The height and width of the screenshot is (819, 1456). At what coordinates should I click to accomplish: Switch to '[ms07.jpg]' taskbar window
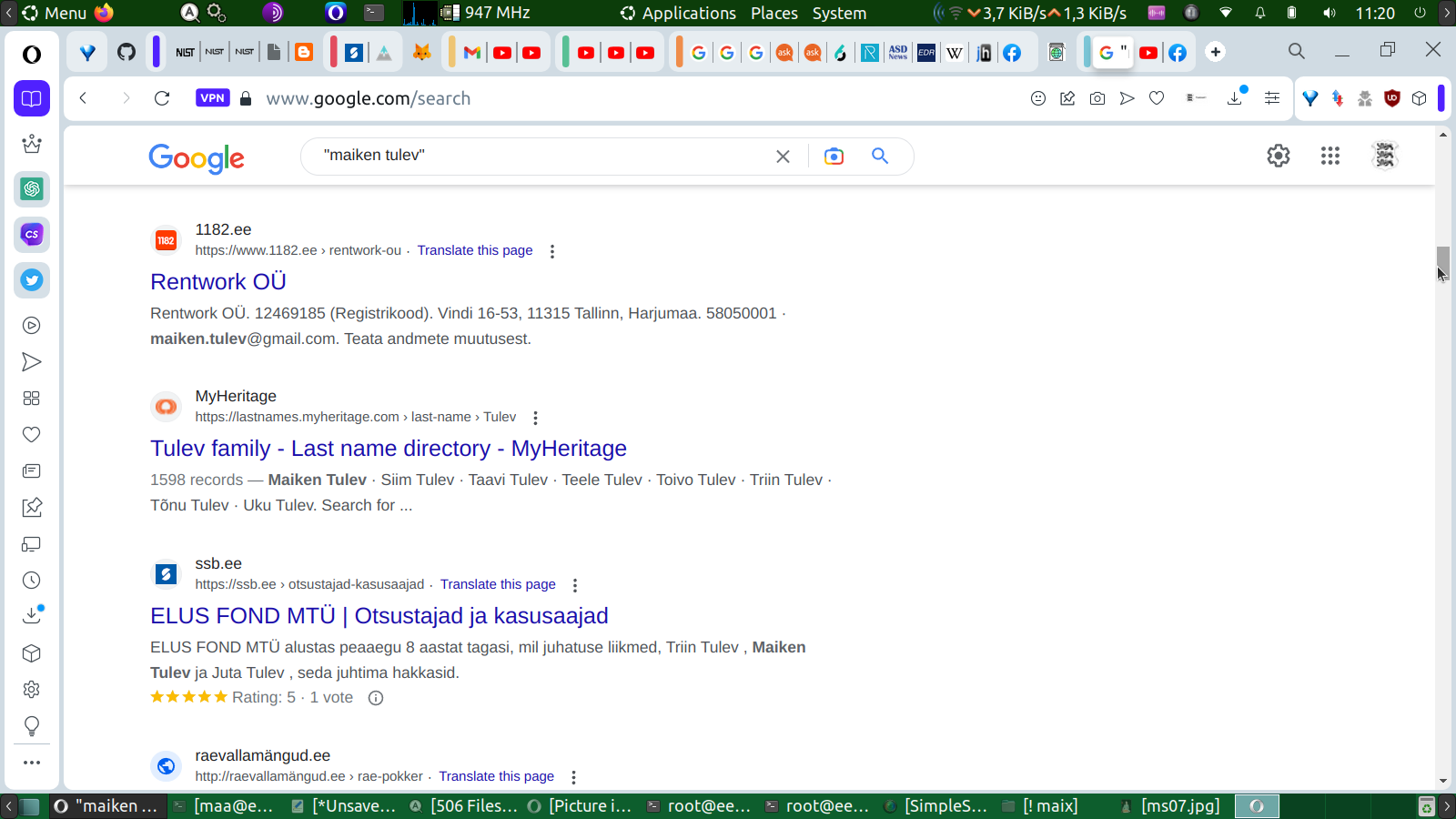(x=1171, y=805)
